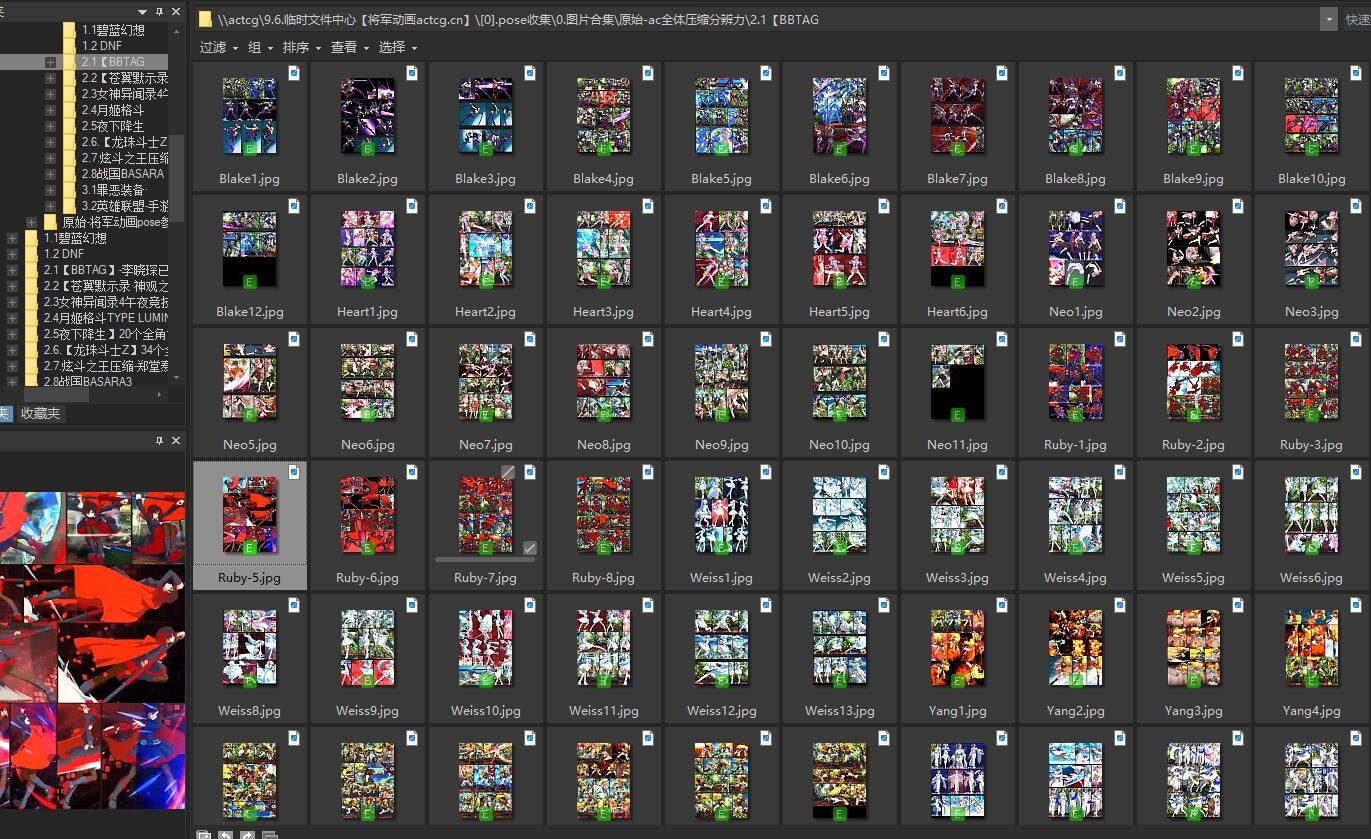The image size is (1371, 839).
Task: Click the file type icon on Ruby-2.jpg
Action: pos(1238,339)
